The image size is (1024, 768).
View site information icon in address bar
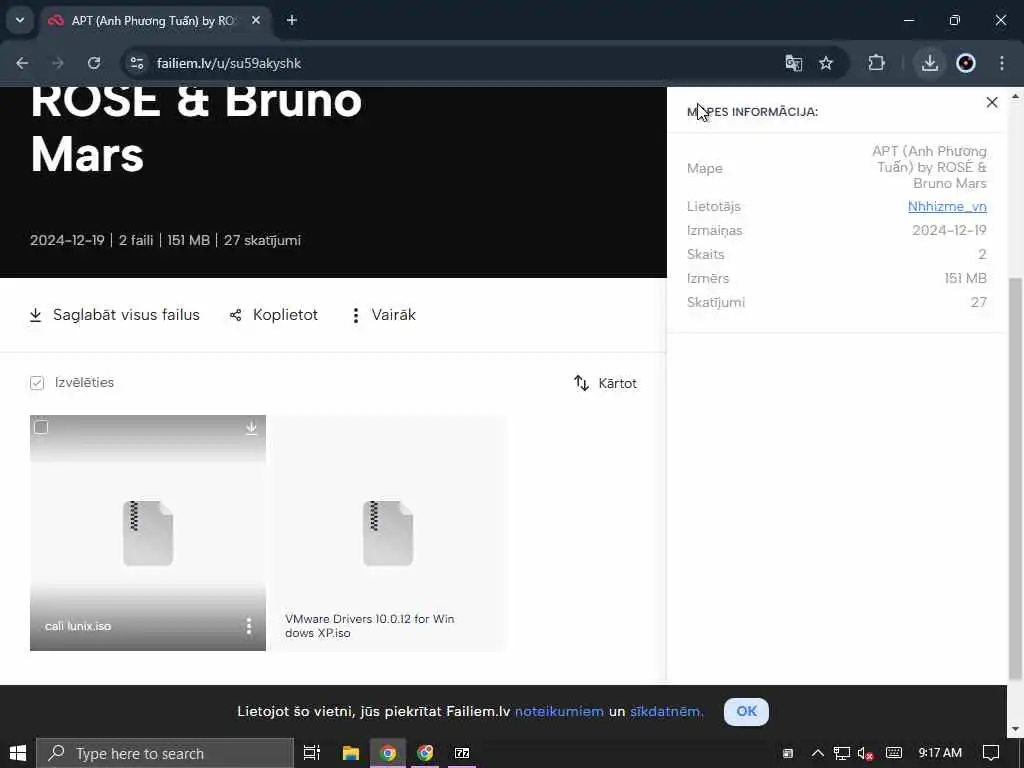136,63
